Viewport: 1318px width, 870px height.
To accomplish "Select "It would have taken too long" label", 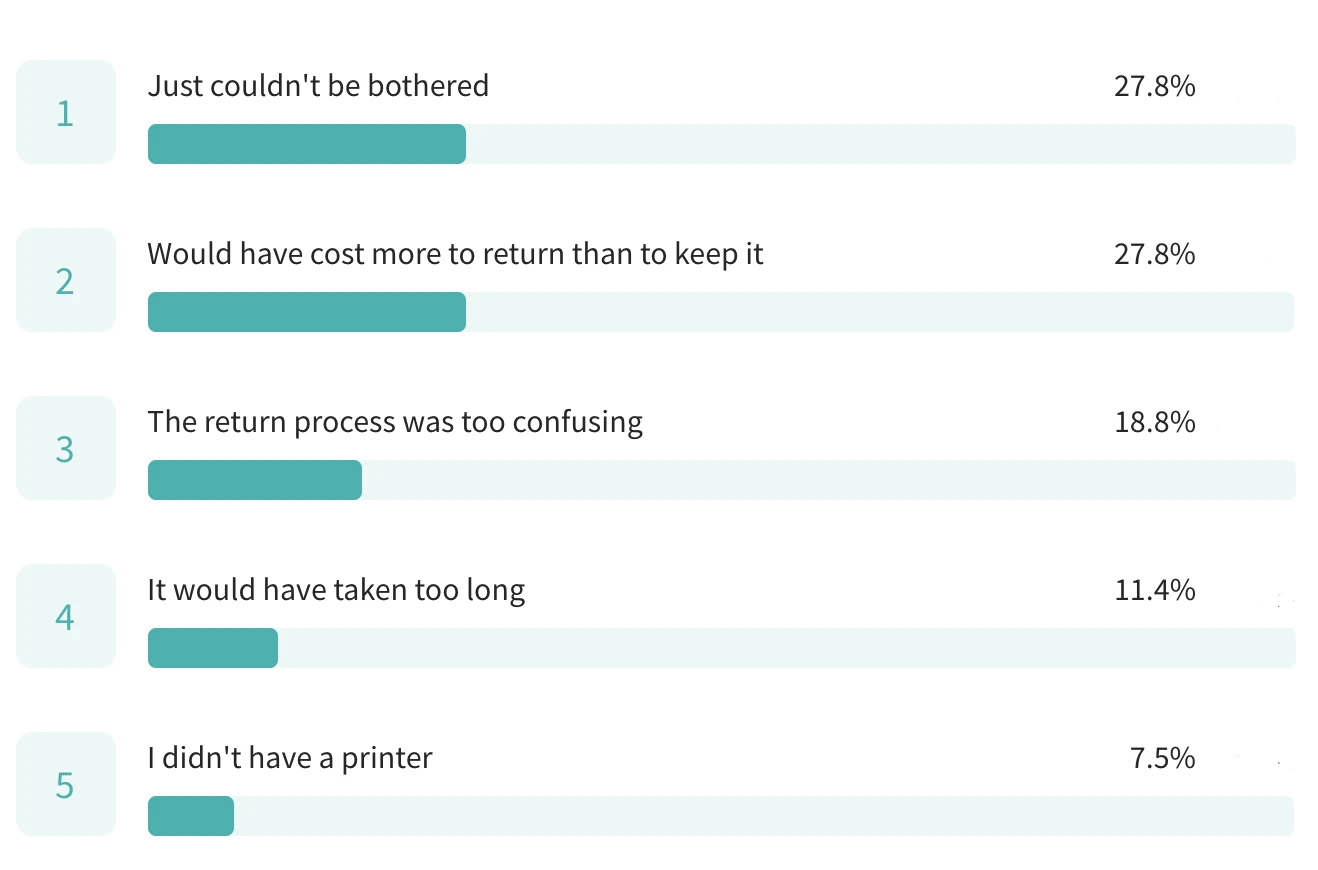I will [336, 590].
